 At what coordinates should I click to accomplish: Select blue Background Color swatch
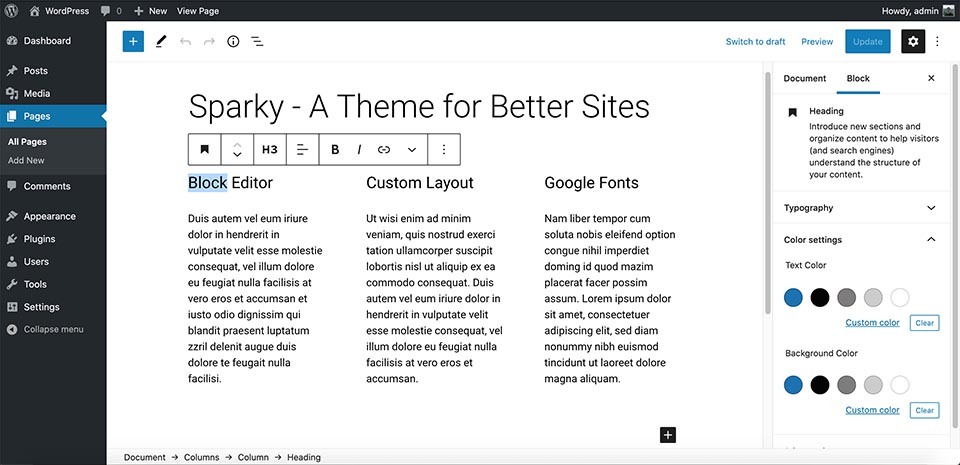click(793, 385)
